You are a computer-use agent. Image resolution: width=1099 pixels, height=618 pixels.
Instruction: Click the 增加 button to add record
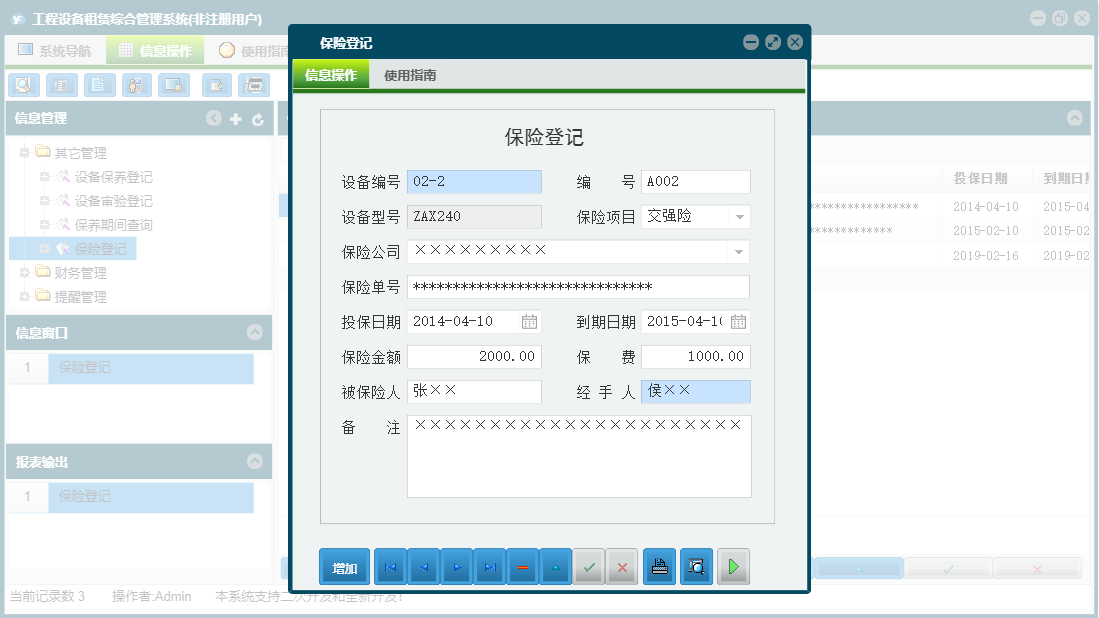coord(344,566)
